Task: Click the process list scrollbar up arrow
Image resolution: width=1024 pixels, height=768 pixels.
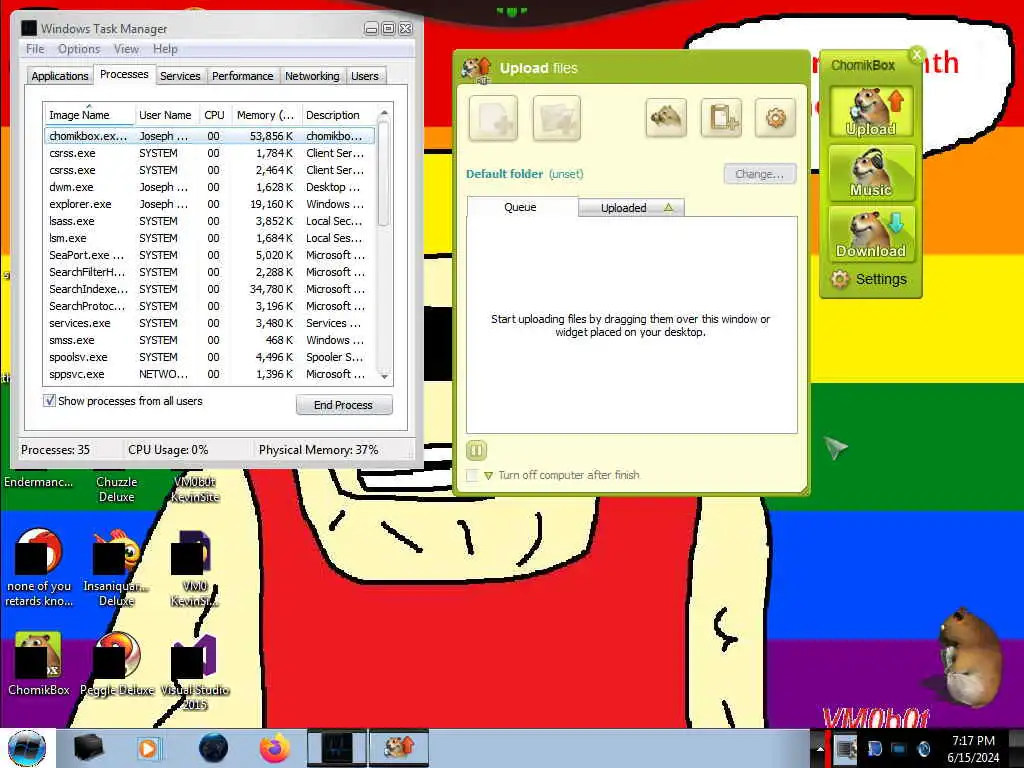Action: click(384, 112)
